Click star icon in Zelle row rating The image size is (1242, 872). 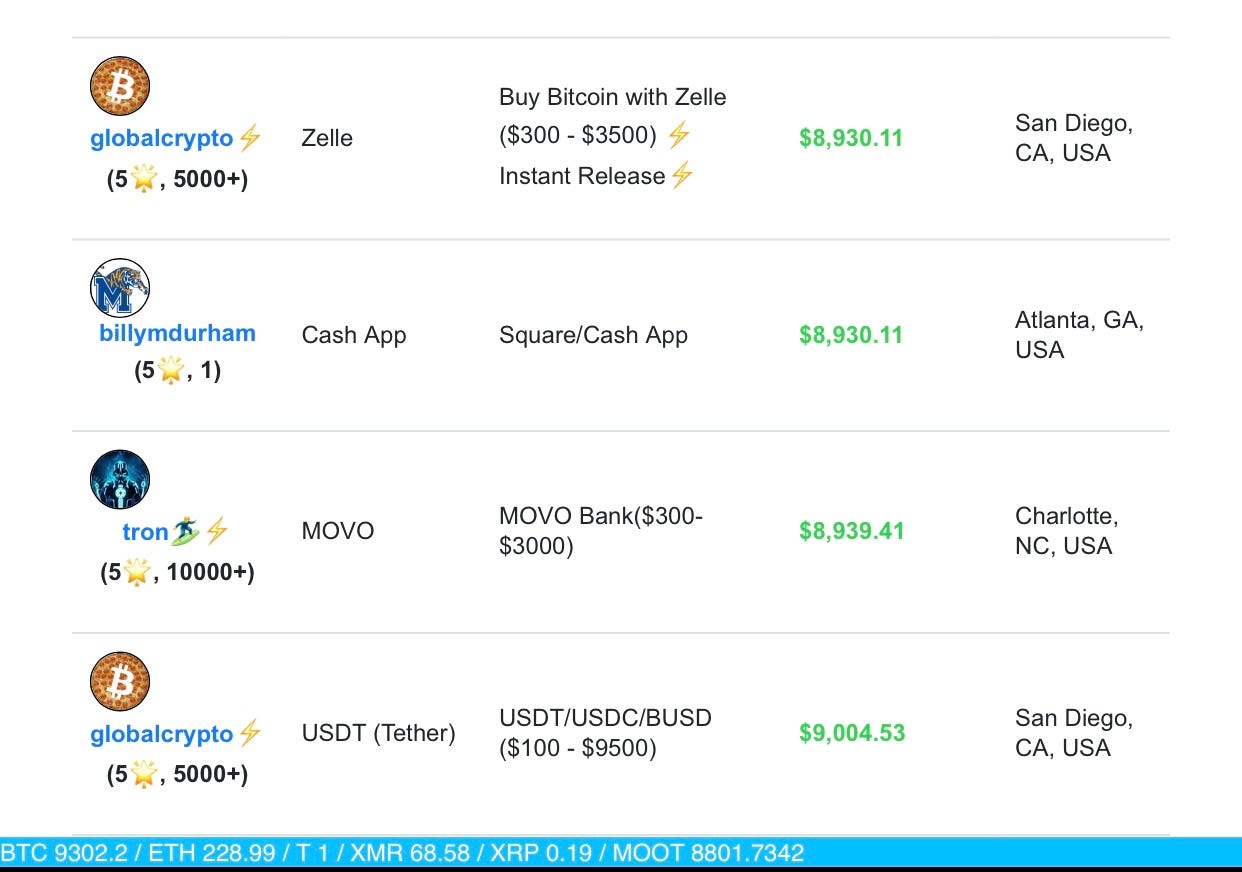click(144, 180)
